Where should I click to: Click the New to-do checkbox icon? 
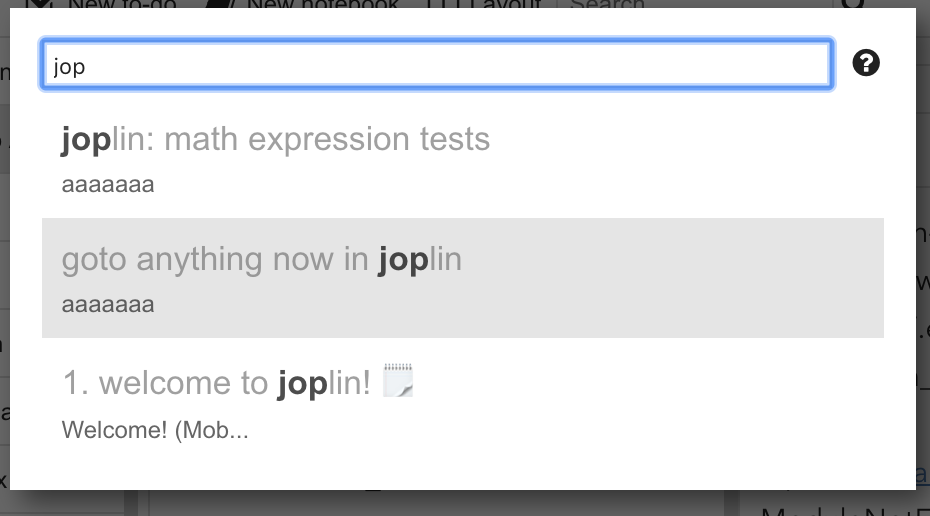point(40,4)
